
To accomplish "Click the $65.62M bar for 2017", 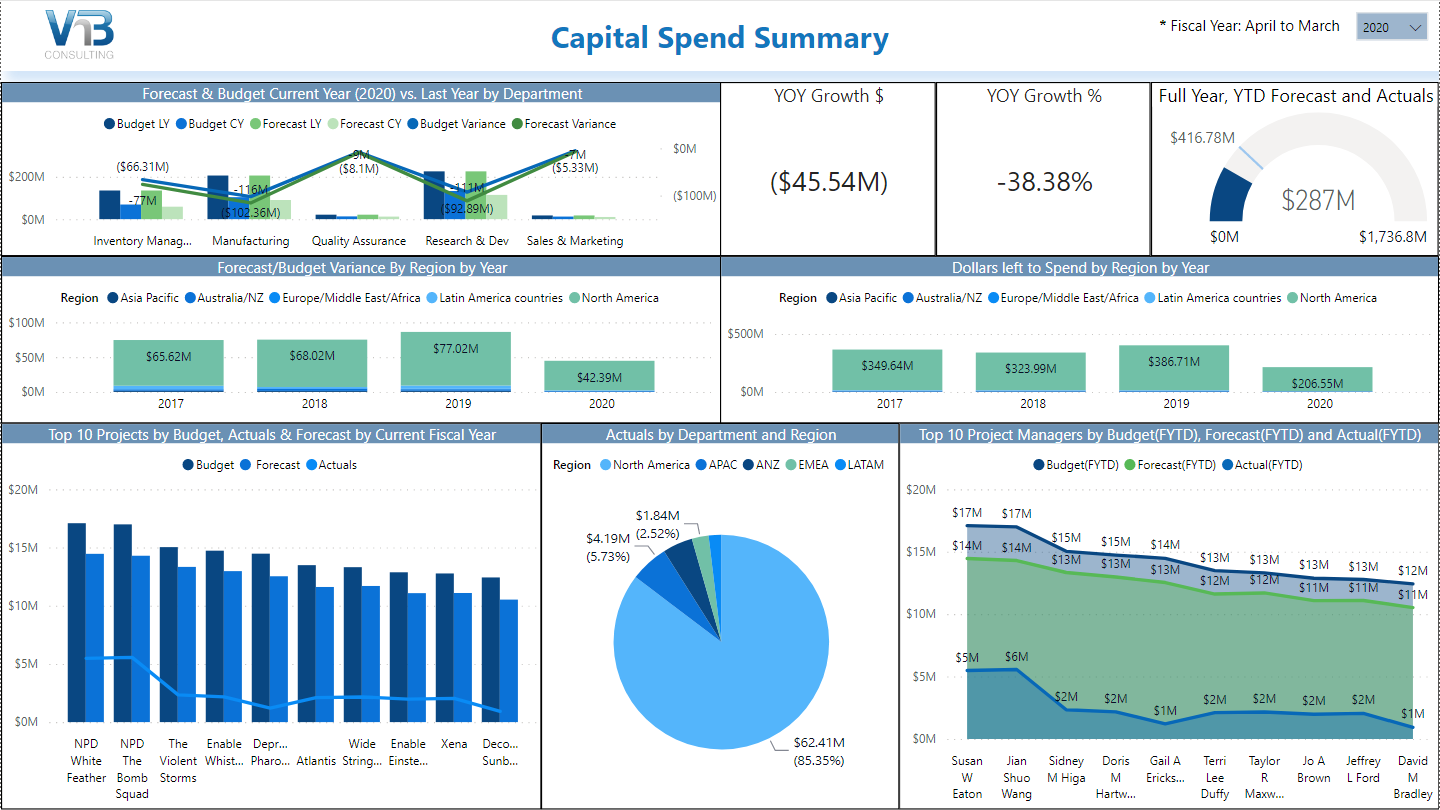I will 168,363.
